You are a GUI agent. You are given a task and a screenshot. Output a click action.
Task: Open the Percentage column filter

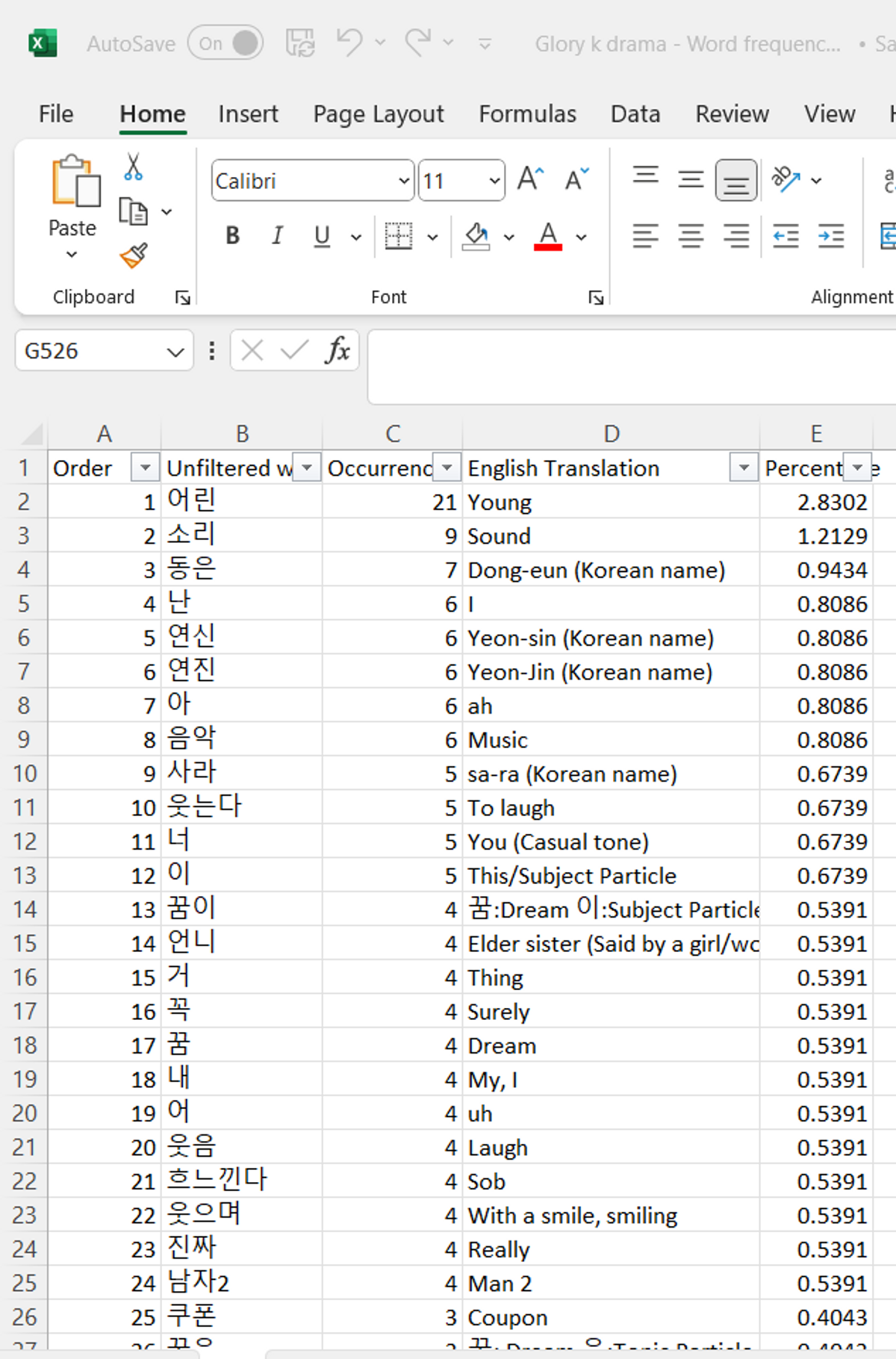pos(857,468)
